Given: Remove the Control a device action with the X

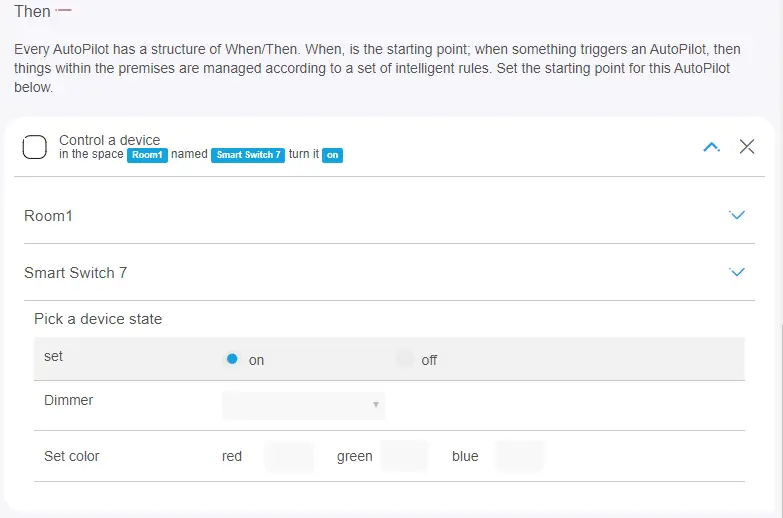Looking at the screenshot, I should click(747, 147).
